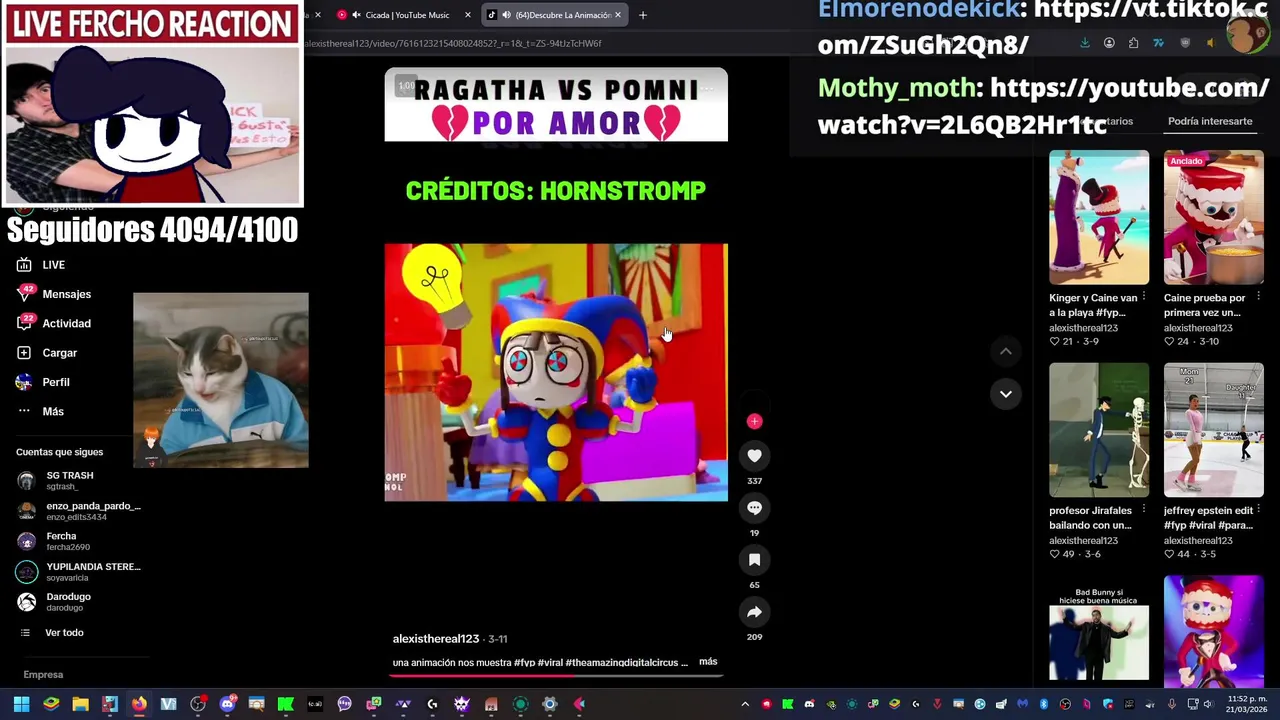1280x720 pixels.
Task: Open a new browser tab
Action: pyautogui.click(x=643, y=15)
